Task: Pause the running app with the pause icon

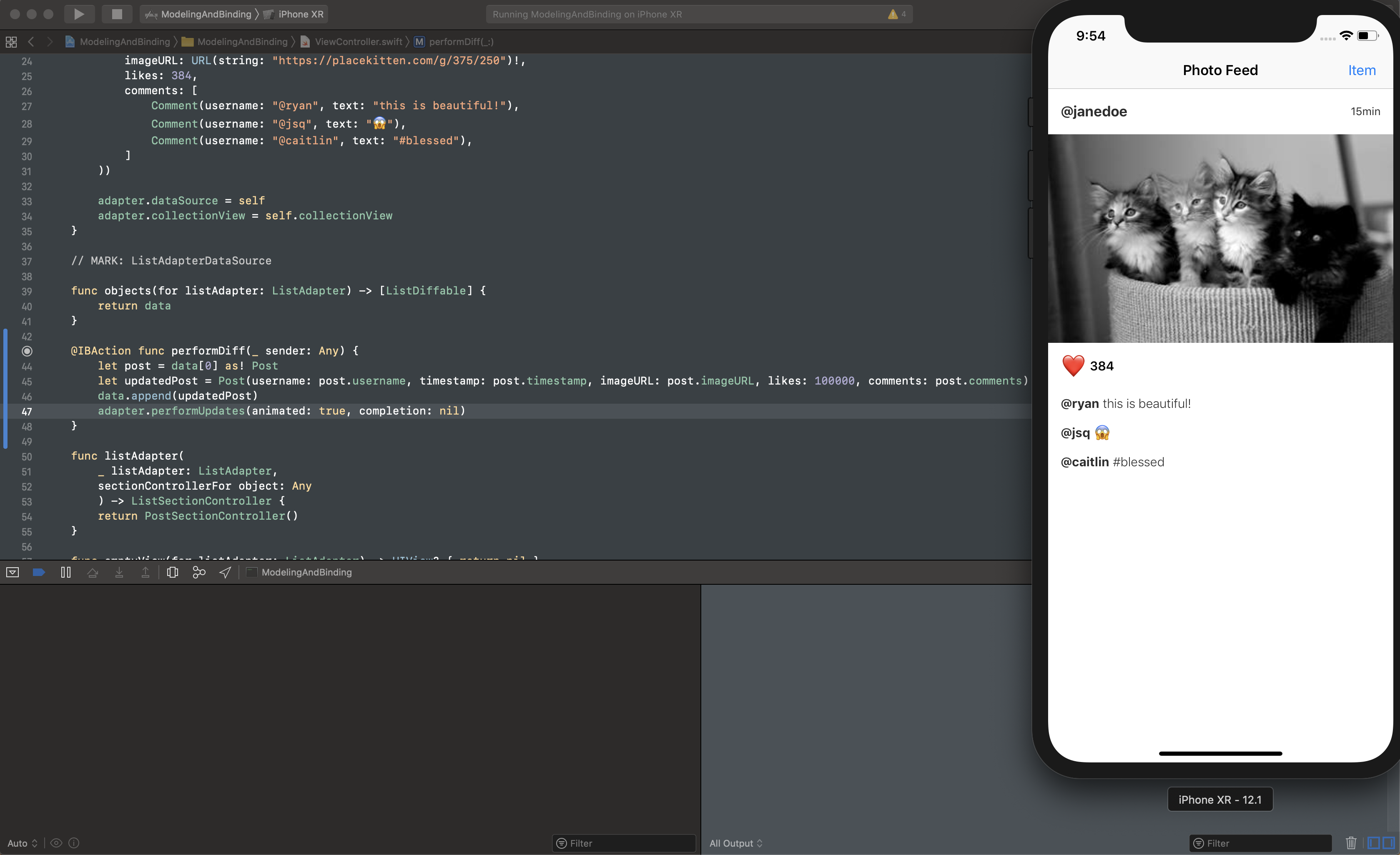Action: (x=65, y=573)
